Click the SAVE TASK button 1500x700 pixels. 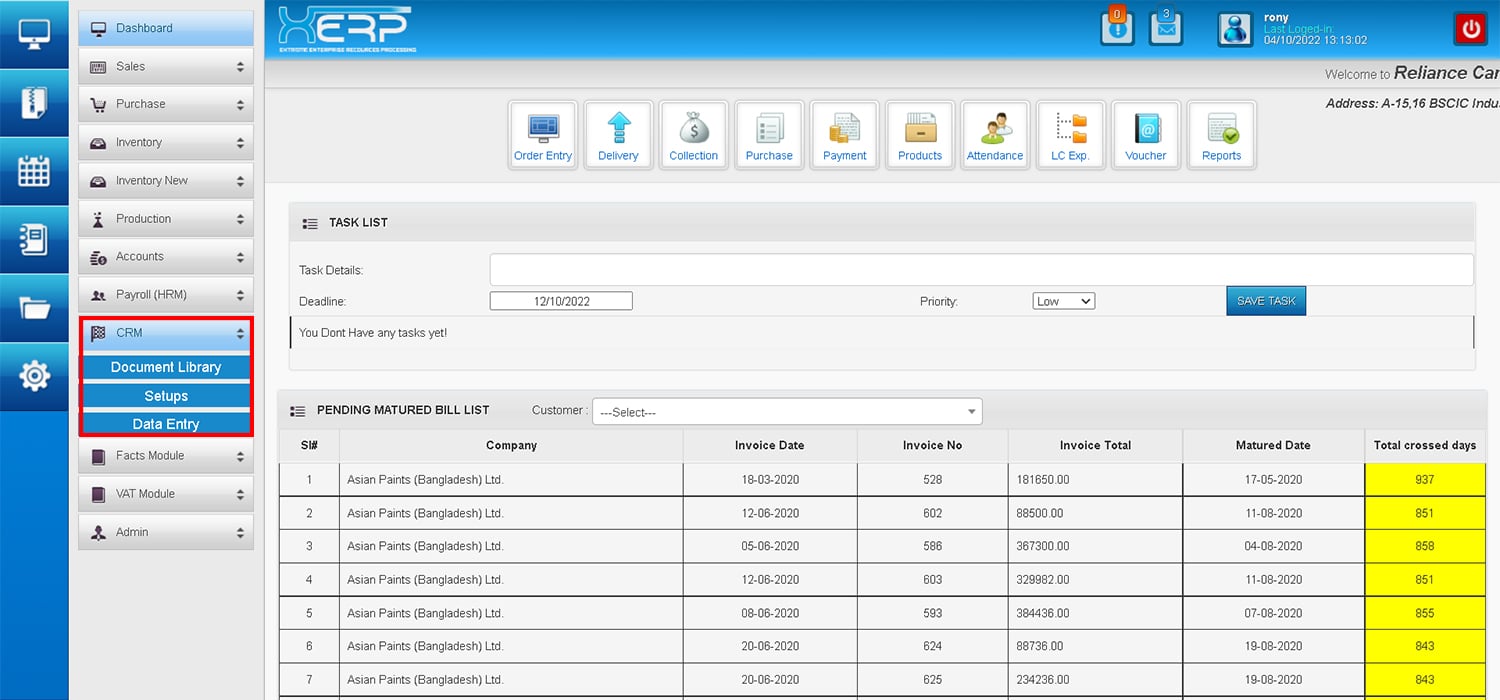tap(1265, 301)
